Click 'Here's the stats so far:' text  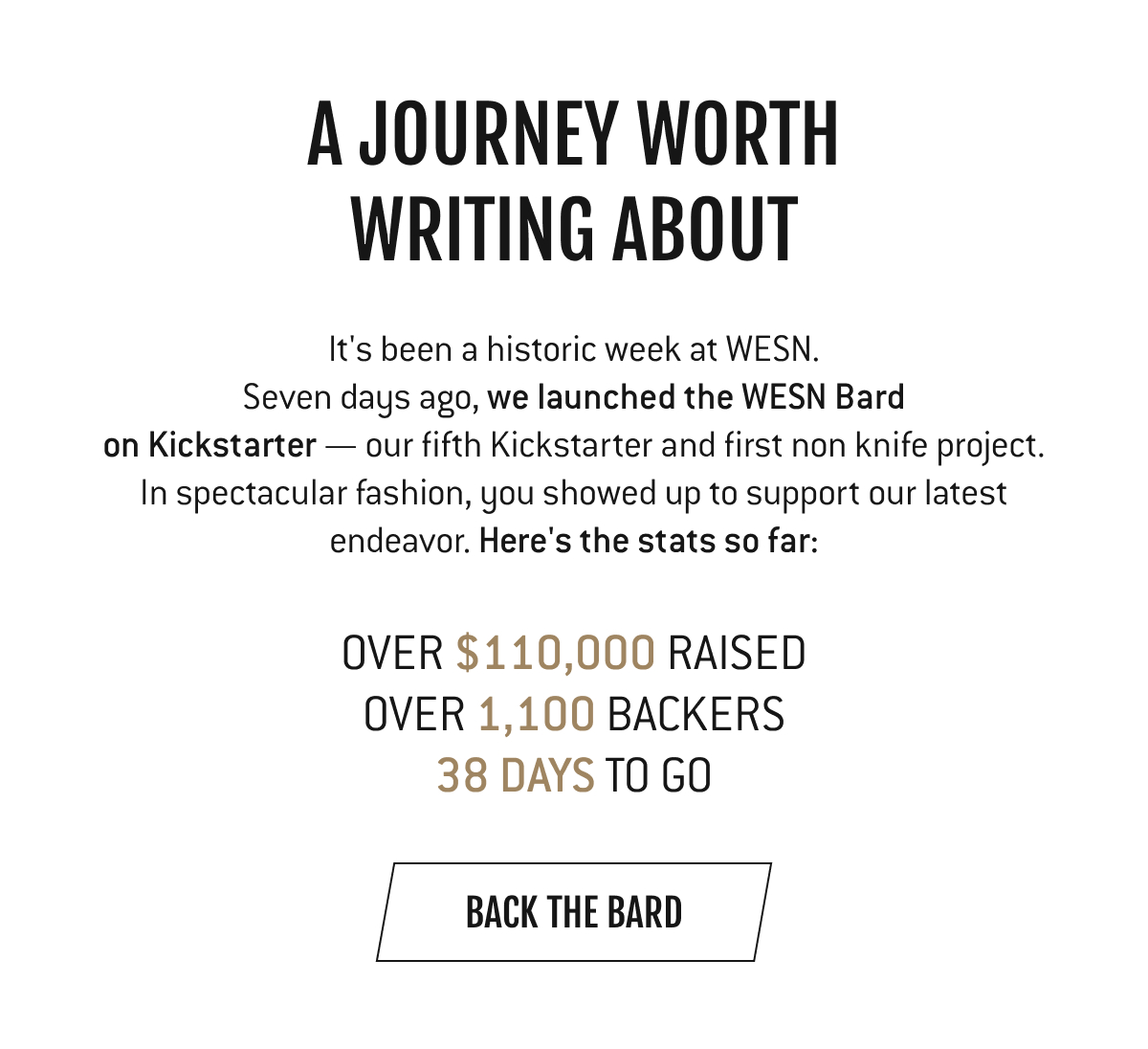pos(649,541)
